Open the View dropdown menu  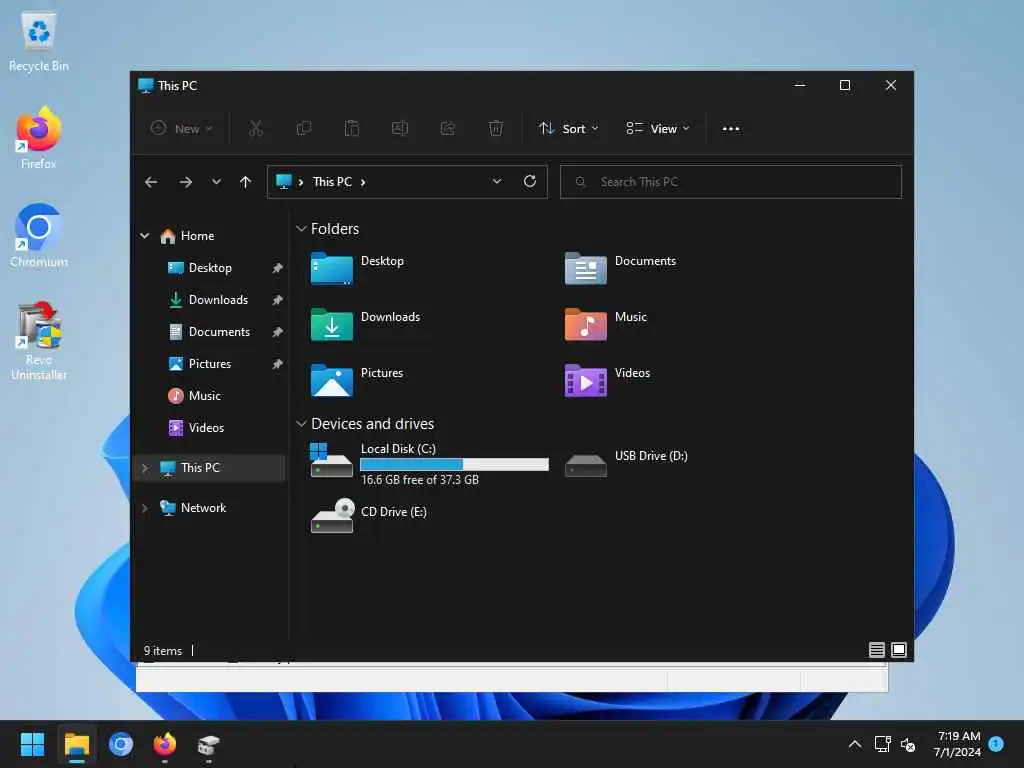(658, 129)
